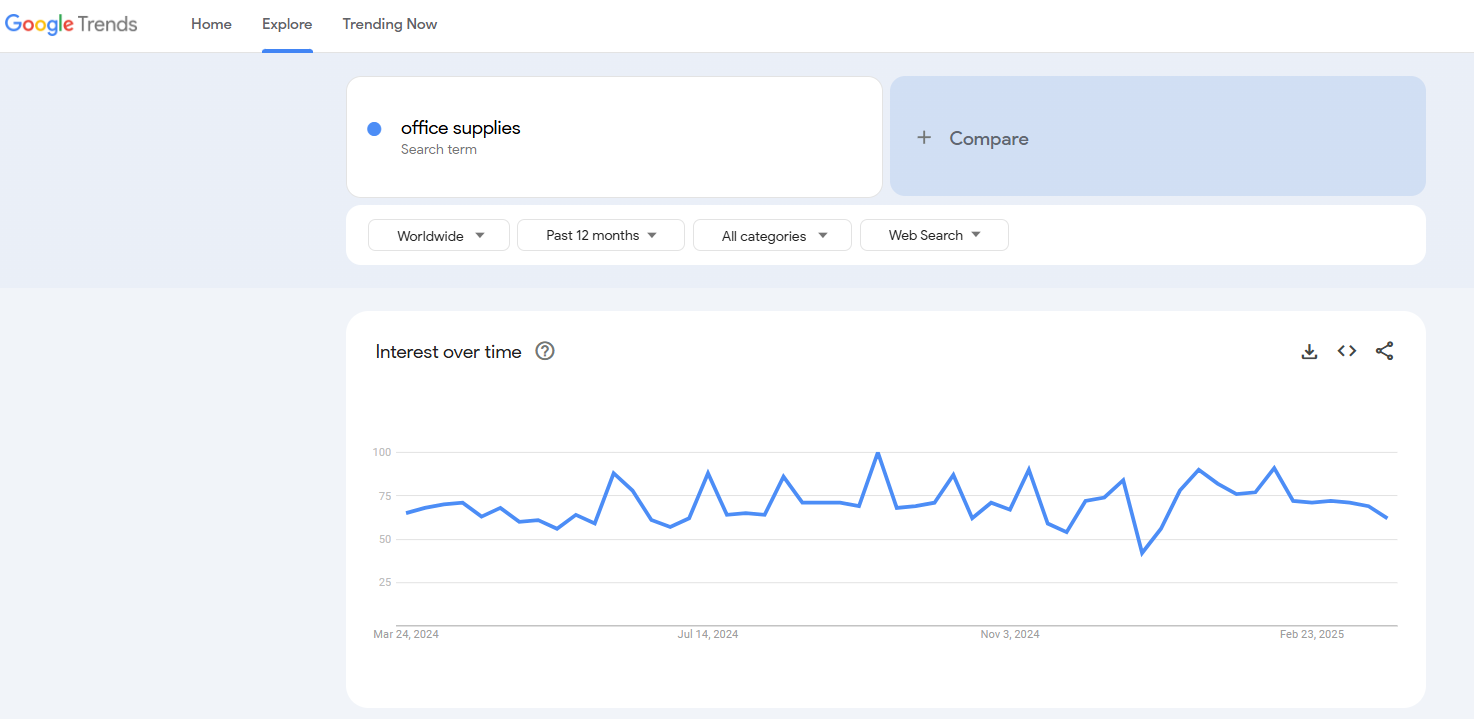This screenshot has height=719, width=1474.
Task: Click the Interest over time heading
Action: pos(448,352)
